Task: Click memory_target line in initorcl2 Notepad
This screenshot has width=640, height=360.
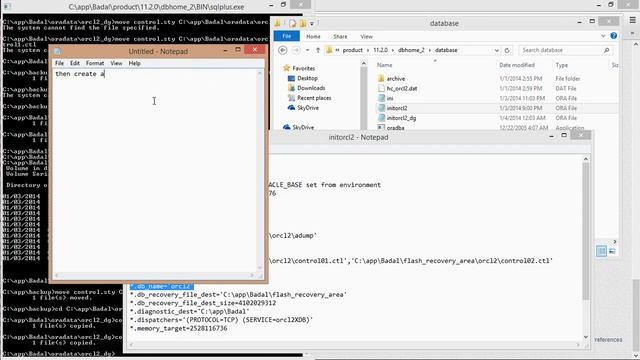Action: pyautogui.click(x=178, y=329)
